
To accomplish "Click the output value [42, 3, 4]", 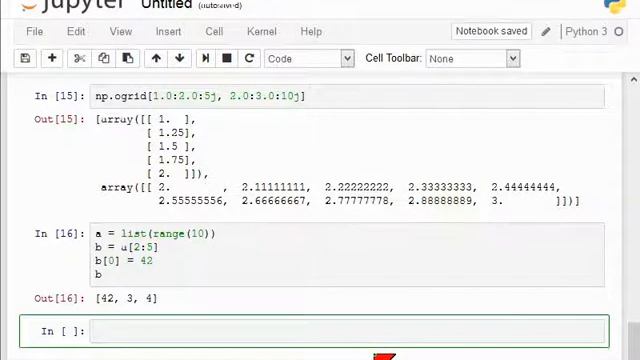I will 126,298.
